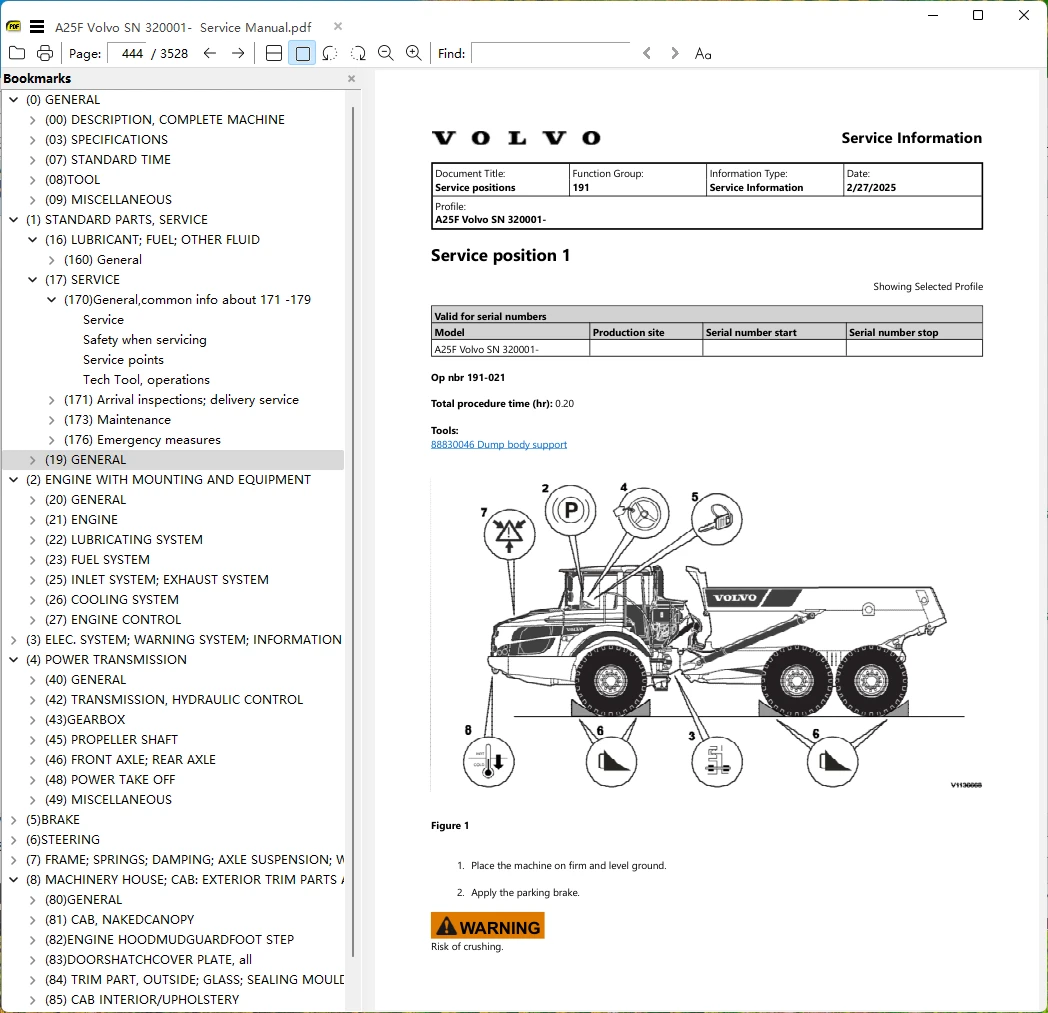Expand (00) DESCRIPTION, COMPLETE MACHINE
This screenshot has width=1048, height=1013.
tap(32, 120)
